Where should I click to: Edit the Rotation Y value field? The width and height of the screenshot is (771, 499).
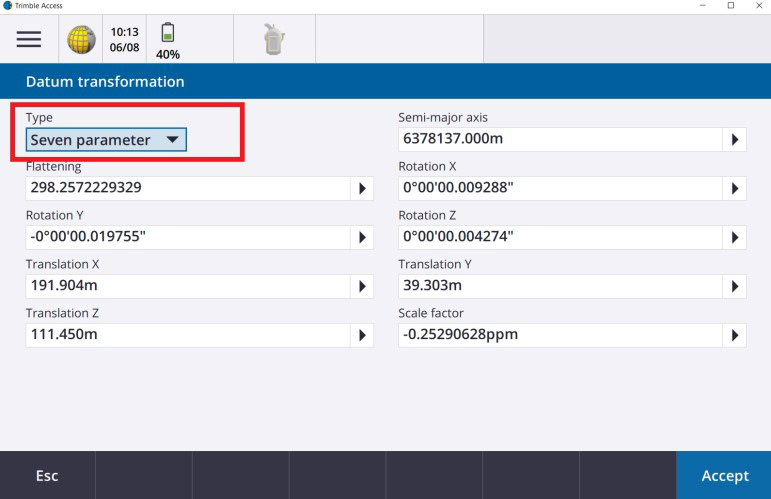pyautogui.click(x=188, y=237)
